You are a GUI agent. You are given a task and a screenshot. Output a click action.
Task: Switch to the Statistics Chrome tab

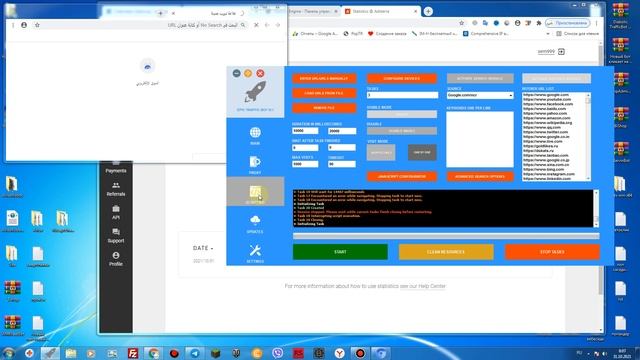point(381,11)
